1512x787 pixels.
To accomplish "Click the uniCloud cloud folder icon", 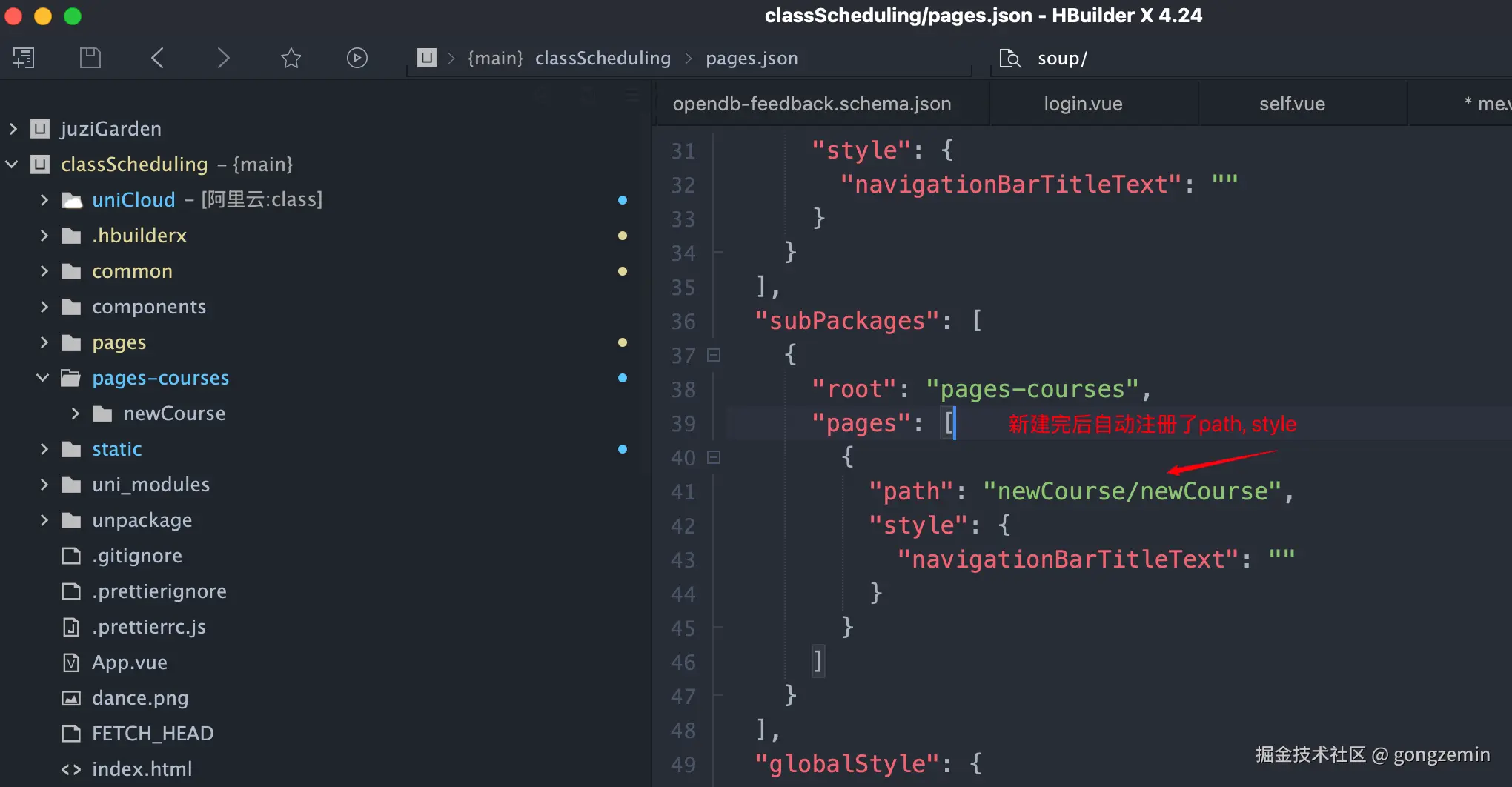I will click(x=71, y=200).
